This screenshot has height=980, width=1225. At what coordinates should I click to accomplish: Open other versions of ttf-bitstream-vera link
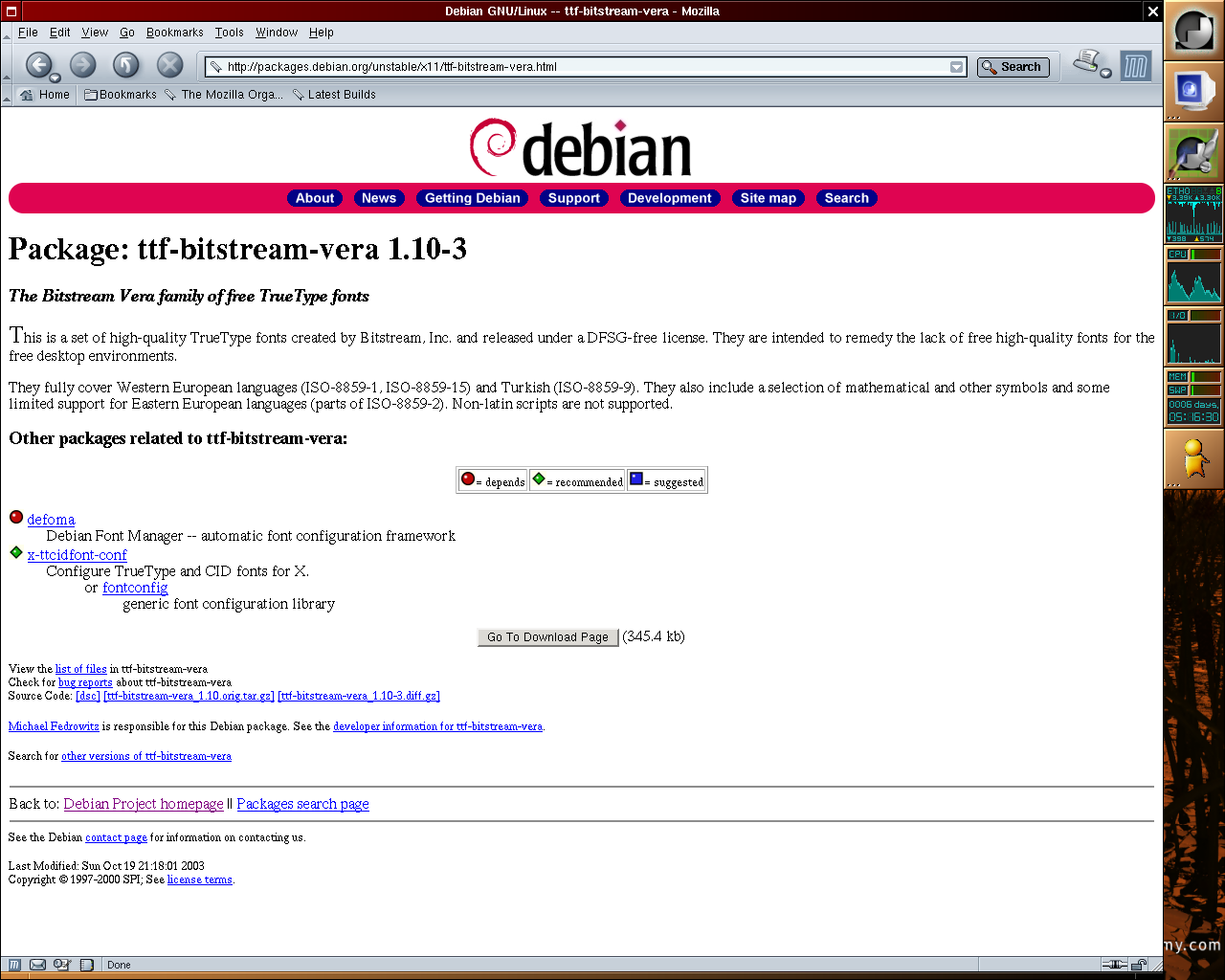point(146,756)
